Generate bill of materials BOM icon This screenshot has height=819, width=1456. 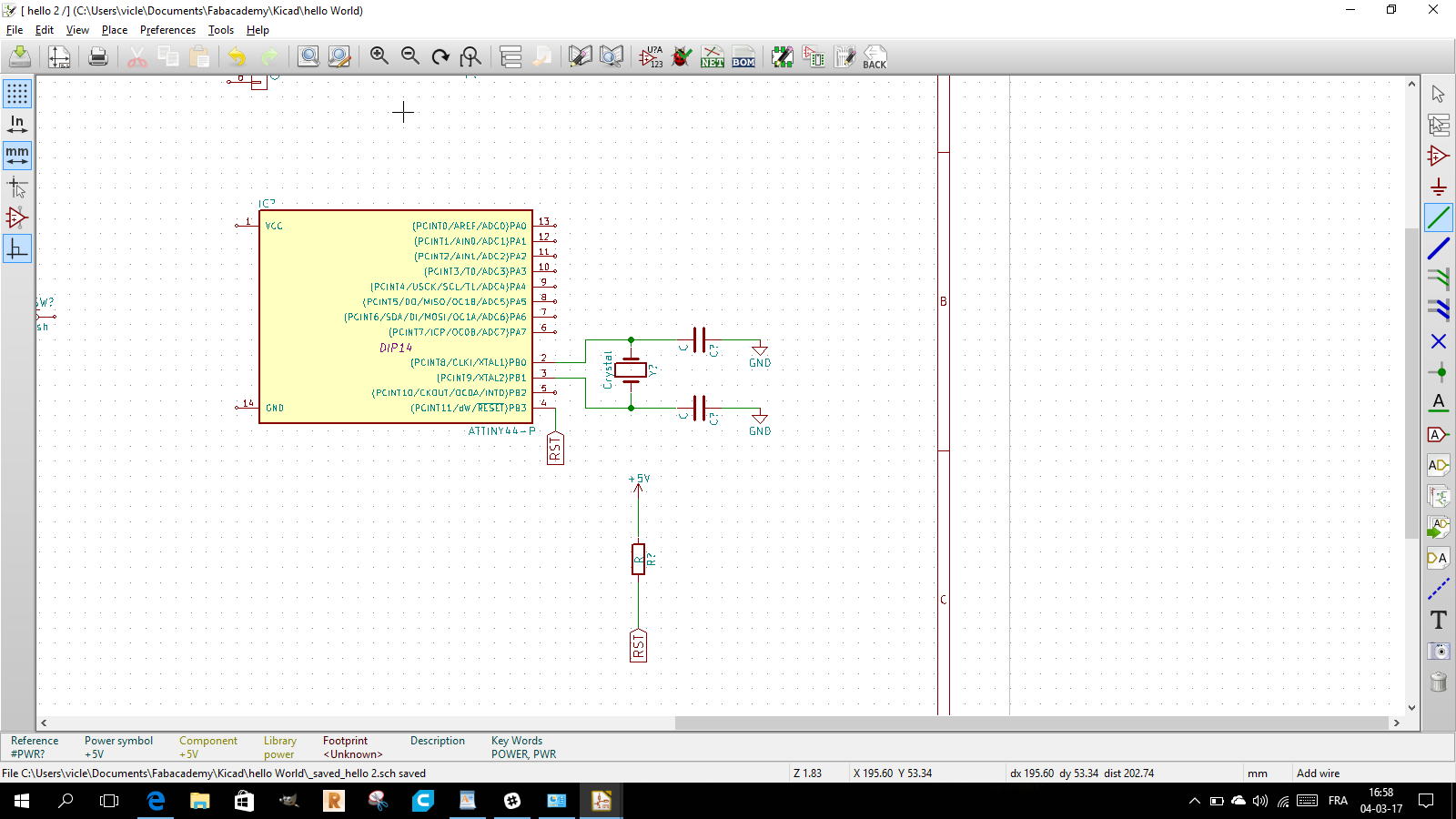[x=743, y=56]
